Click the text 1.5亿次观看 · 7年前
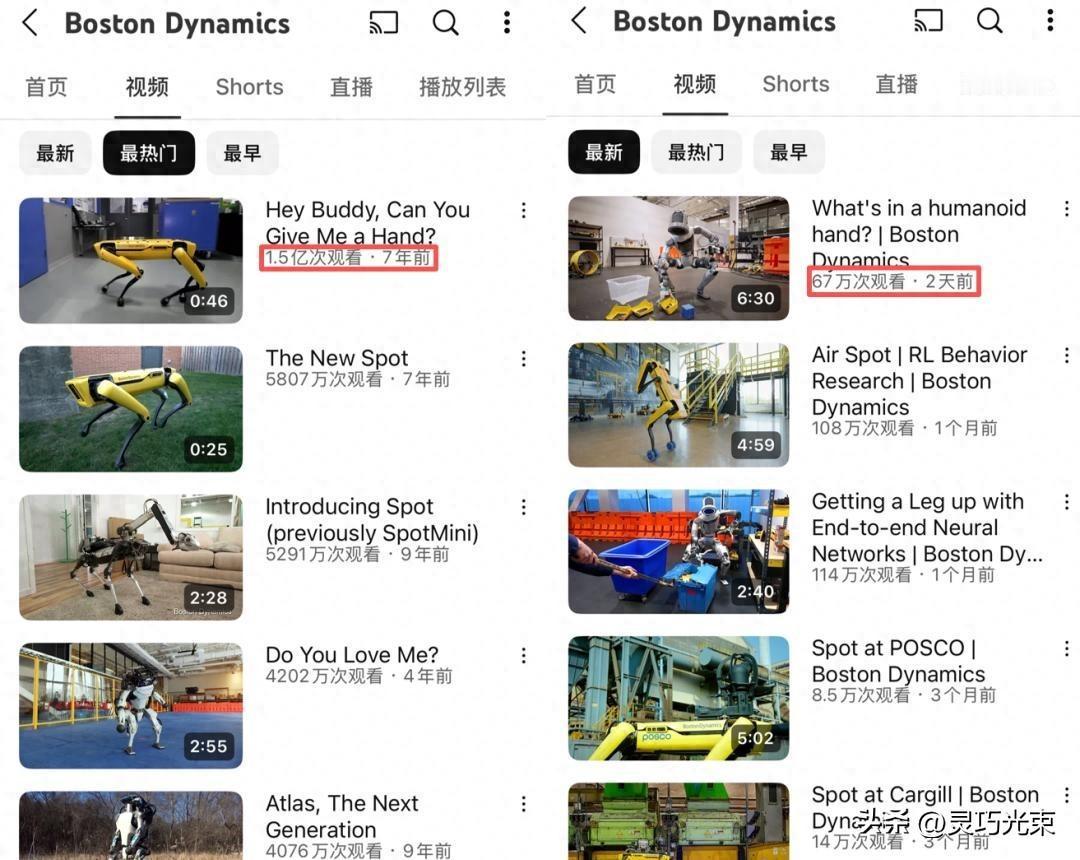Screen dimensions: 1080x860 point(349,258)
